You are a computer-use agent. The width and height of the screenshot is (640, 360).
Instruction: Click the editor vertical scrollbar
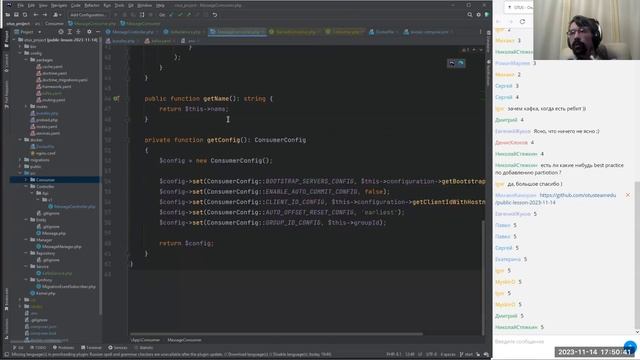pos(483,278)
